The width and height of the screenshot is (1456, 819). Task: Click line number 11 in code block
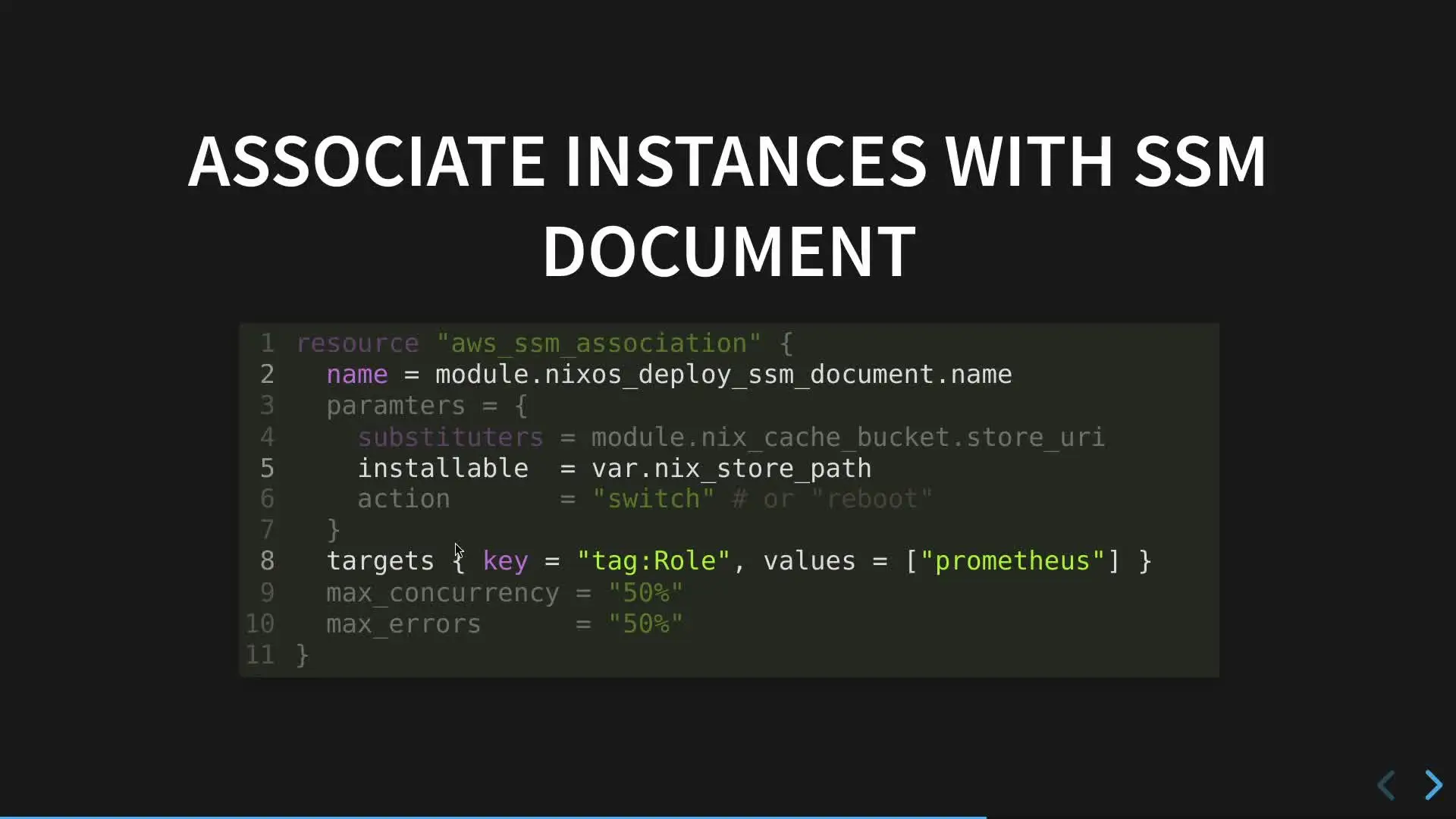(259, 654)
